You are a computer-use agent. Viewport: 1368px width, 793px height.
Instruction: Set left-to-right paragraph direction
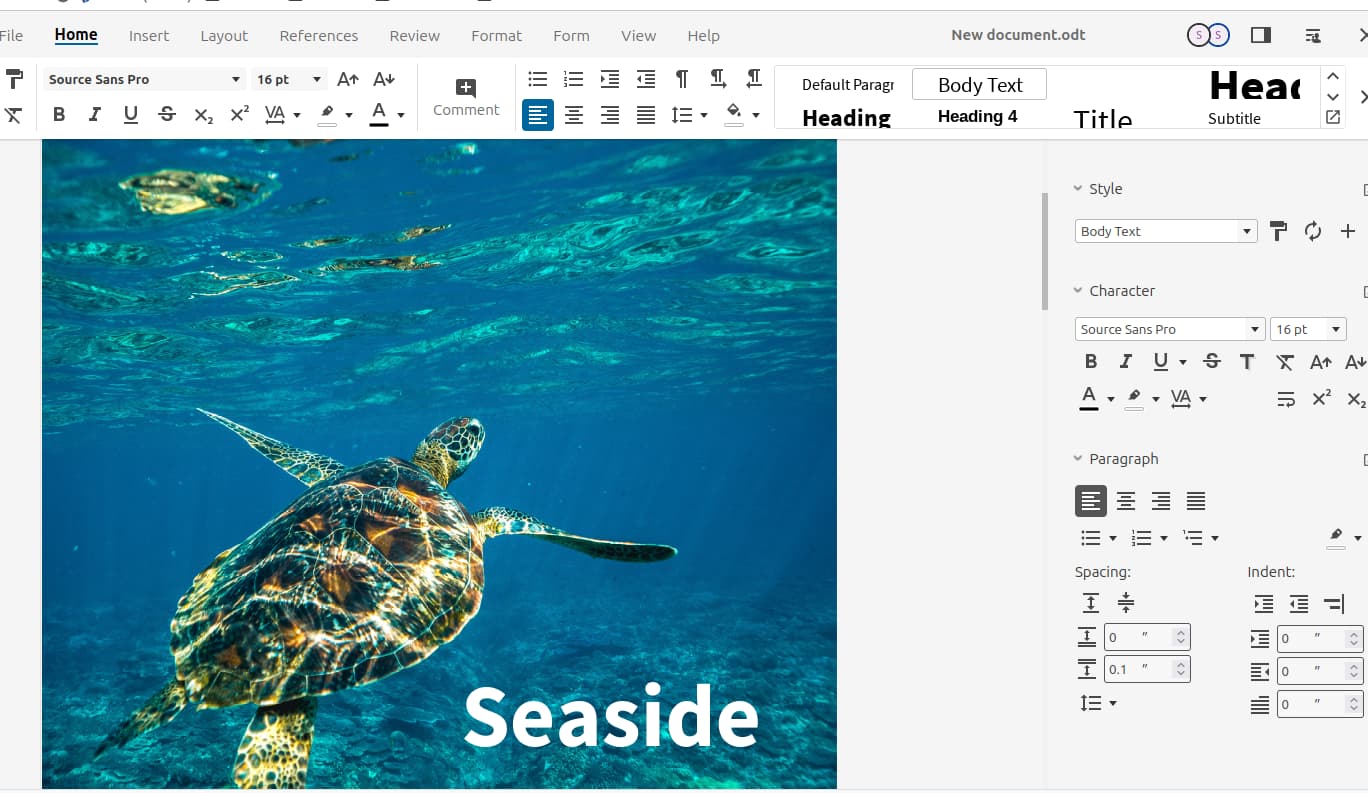[718, 79]
